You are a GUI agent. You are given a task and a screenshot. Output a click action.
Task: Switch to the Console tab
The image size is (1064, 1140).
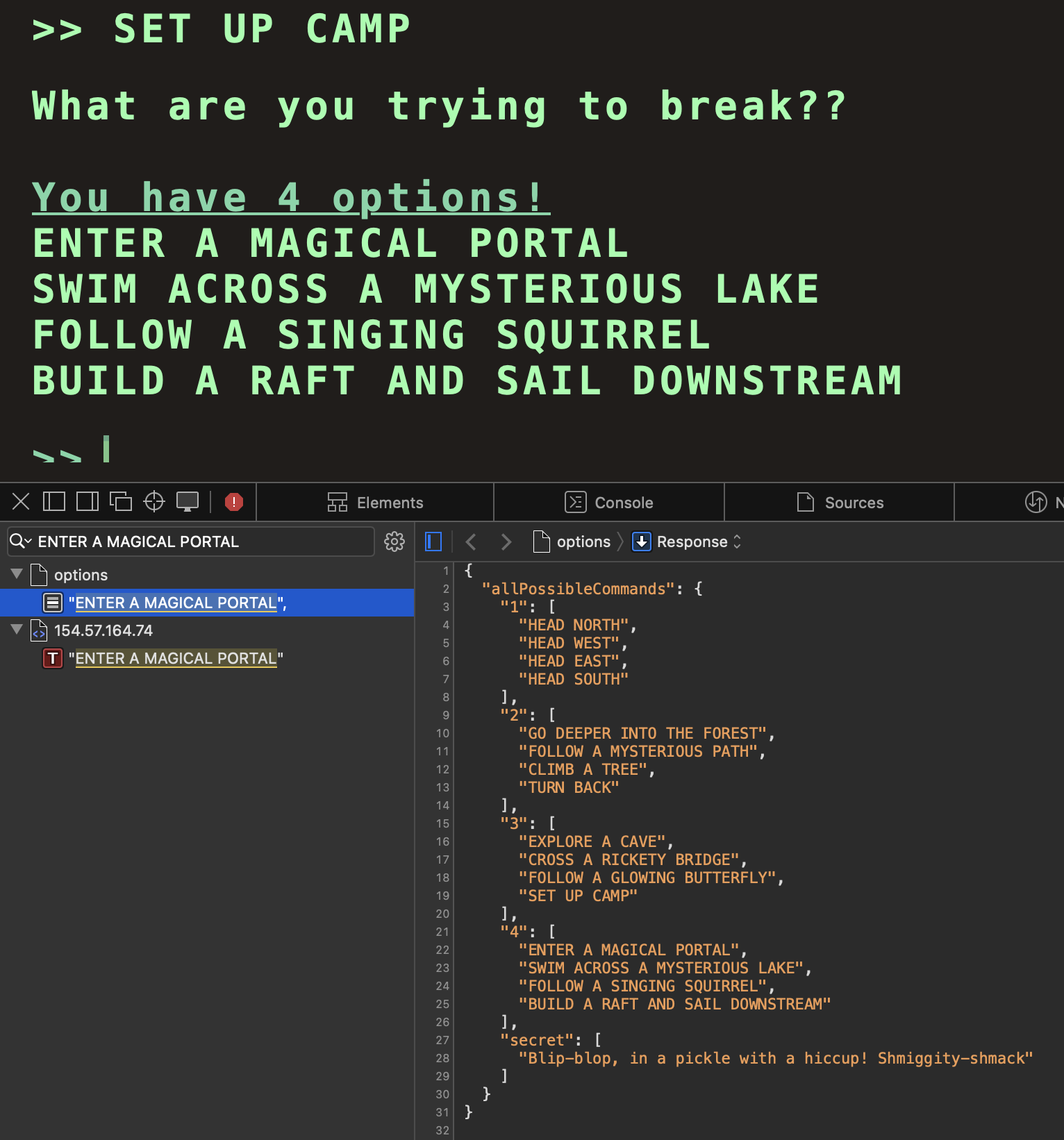click(609, 503)
